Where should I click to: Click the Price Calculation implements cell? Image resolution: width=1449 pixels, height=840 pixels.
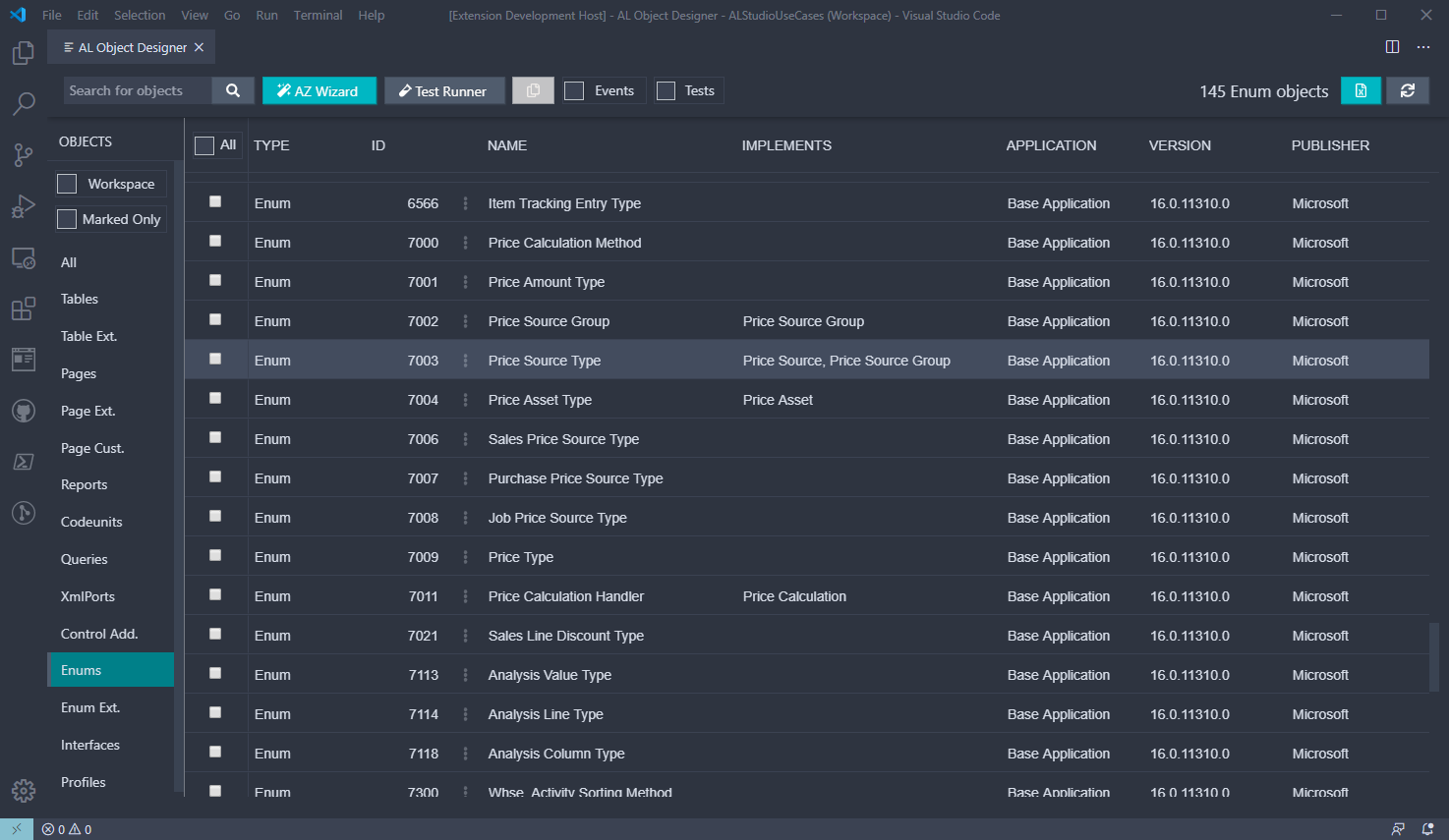tap(794, 596)
